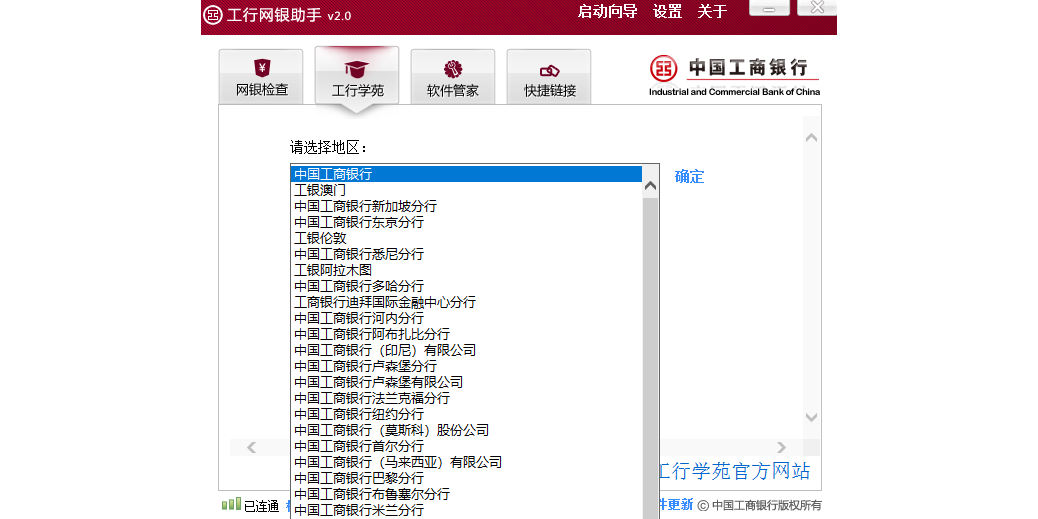Switch to the 工行学苑 tab
The image size is (1038, 519).
357,77
